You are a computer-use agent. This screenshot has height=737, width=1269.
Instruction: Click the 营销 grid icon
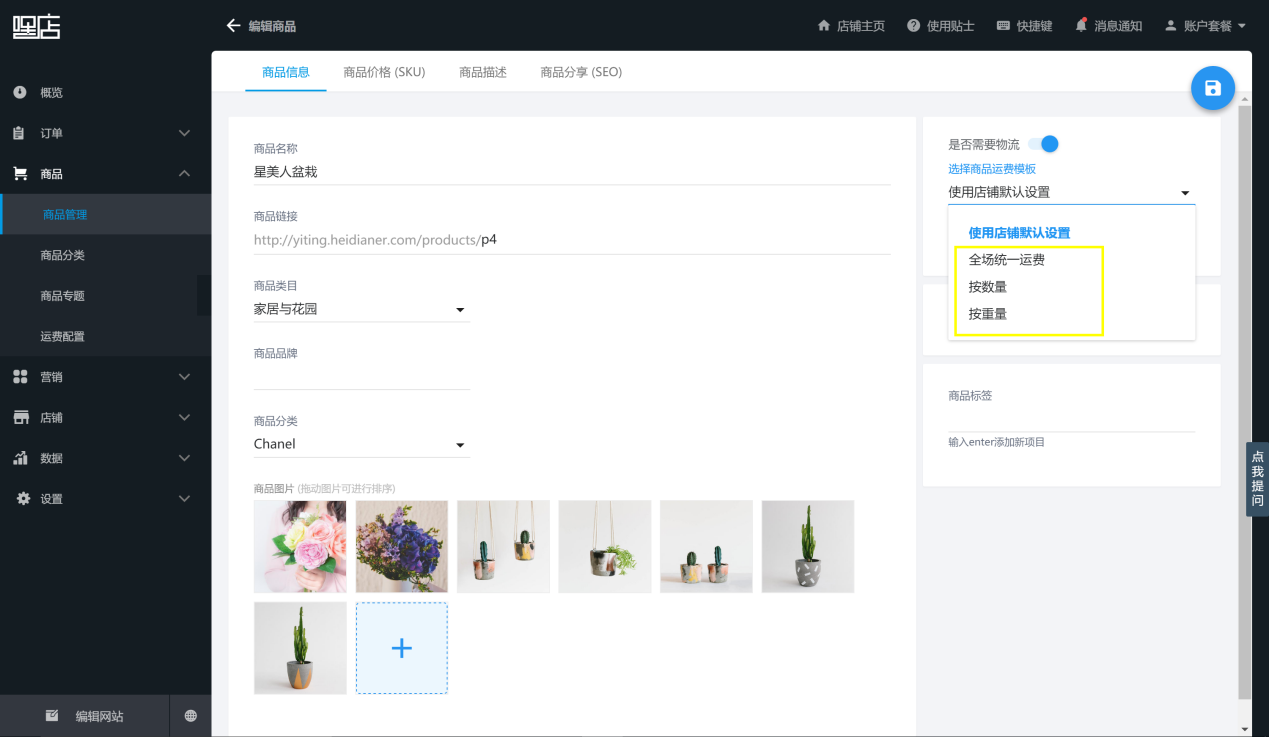pyautogui.click(x=20, y=377)
